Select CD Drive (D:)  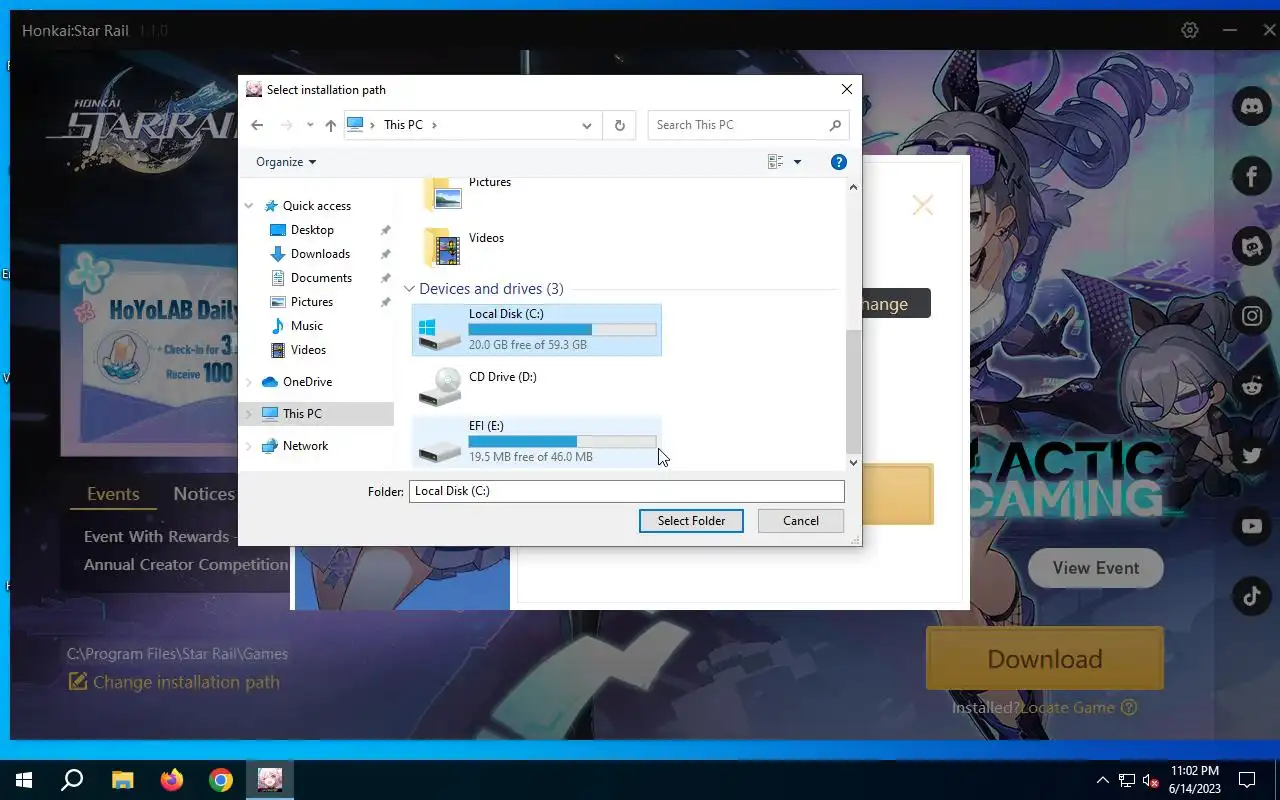(x=537, y=387)
